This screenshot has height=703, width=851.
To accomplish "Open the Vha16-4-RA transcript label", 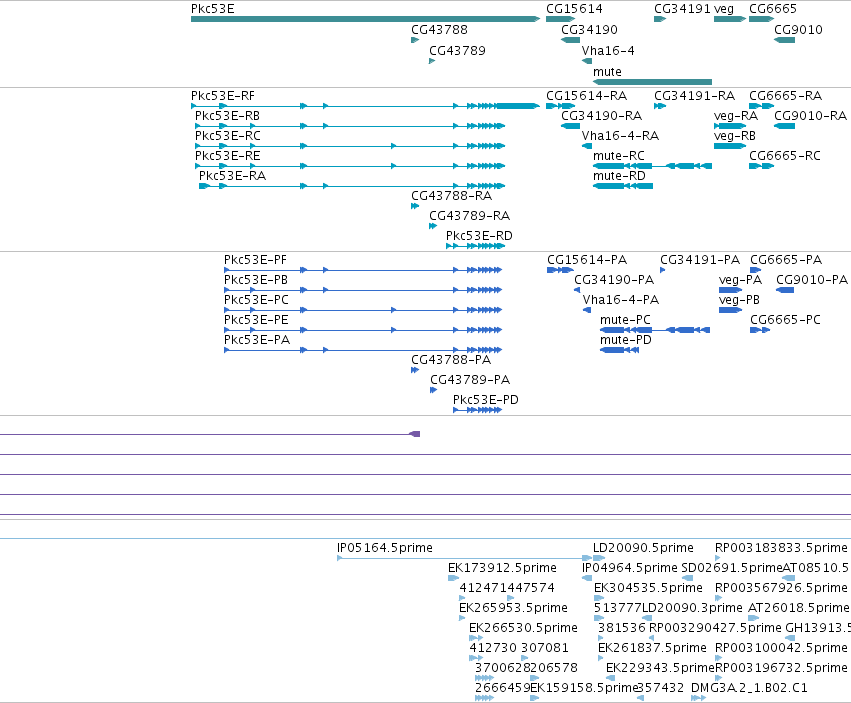I will (620, 136).
